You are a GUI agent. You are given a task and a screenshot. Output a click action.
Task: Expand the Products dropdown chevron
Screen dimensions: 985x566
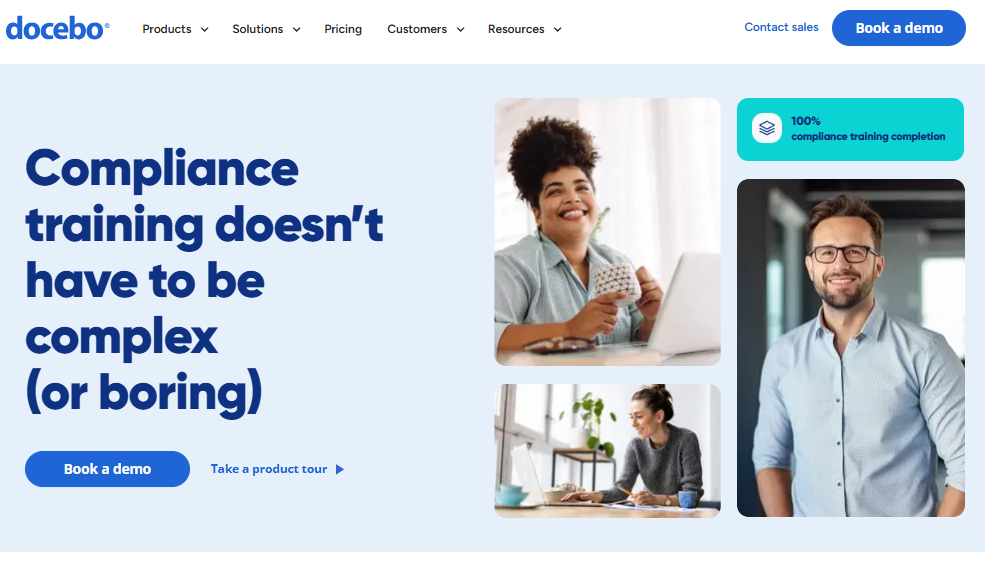click(x=204, y=30)
